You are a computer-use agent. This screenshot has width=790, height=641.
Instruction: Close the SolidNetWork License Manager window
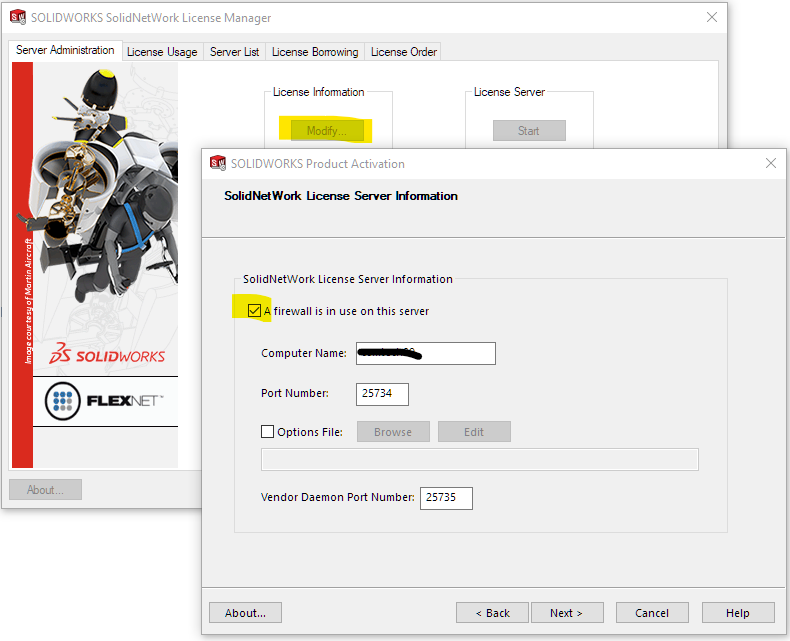coord(712,17)
